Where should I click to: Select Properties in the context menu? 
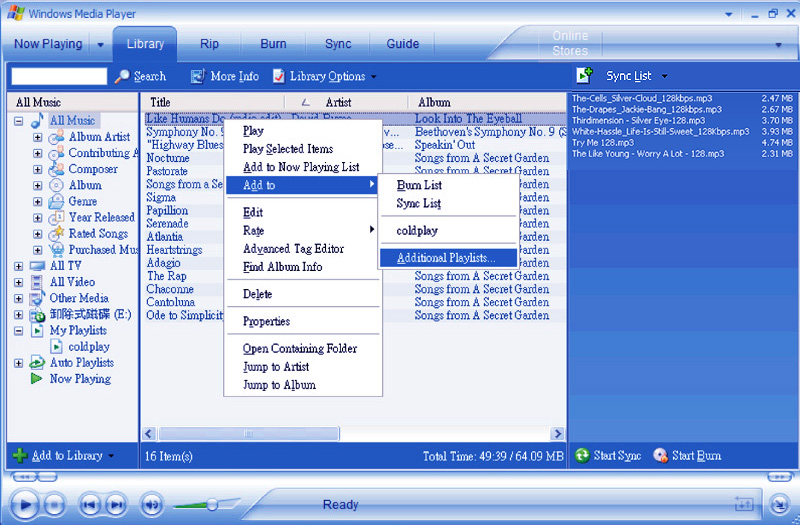pos(303,321)
